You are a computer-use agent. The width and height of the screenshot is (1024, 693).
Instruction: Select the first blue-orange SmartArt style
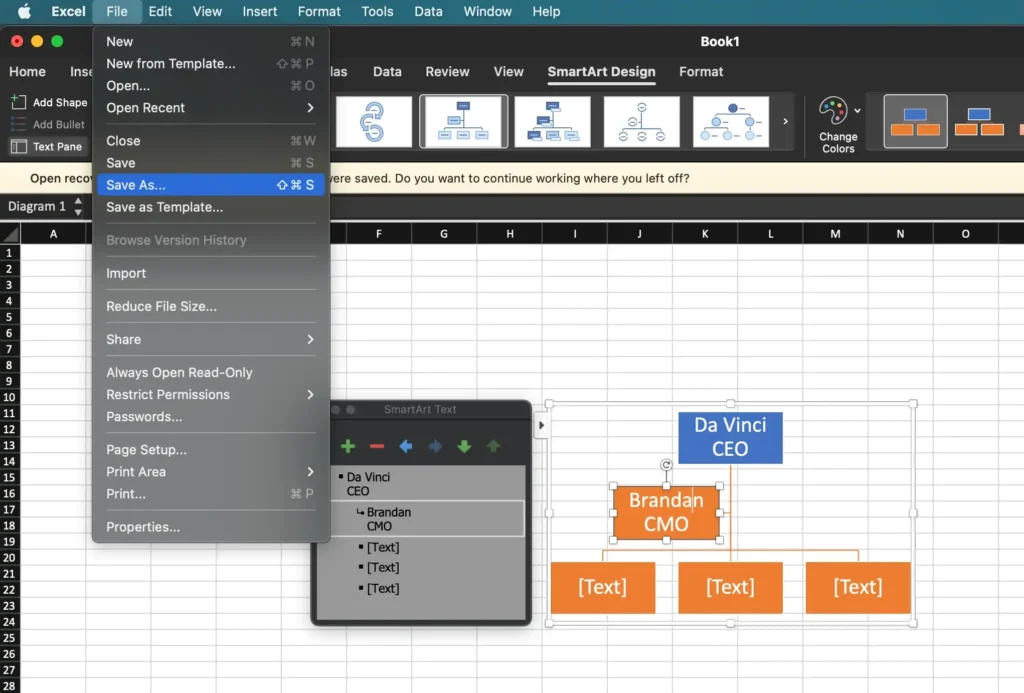(x=915, y=121)
